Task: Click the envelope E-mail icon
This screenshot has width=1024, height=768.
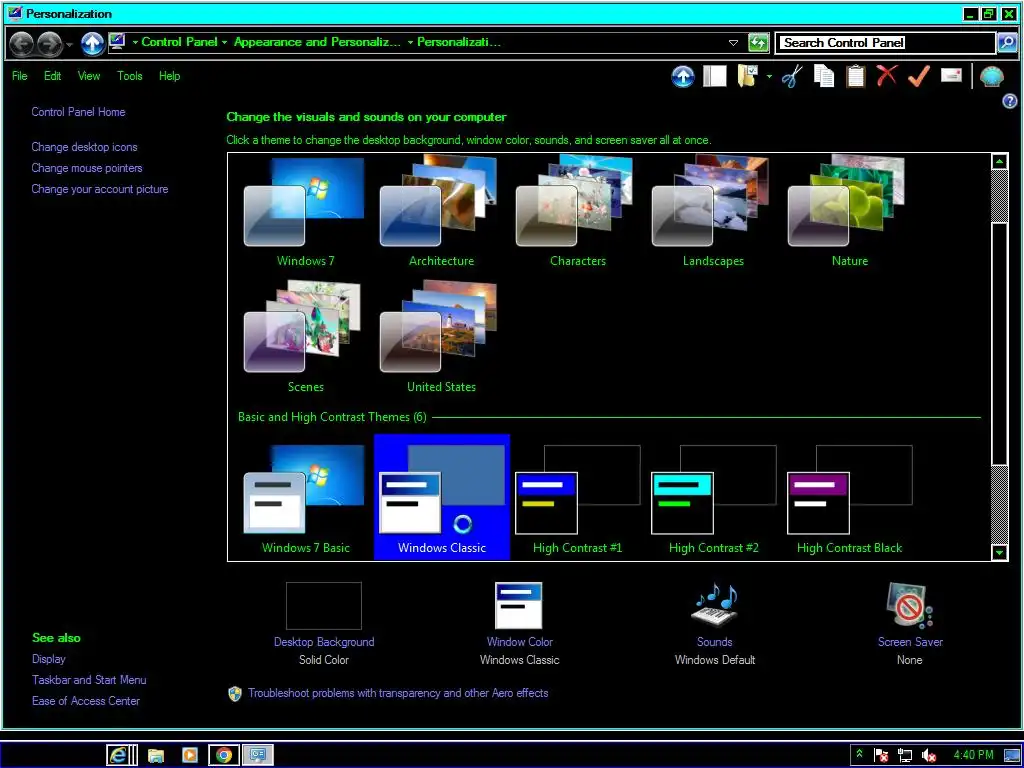Action: pyautogui.click(x=951, y=76)
